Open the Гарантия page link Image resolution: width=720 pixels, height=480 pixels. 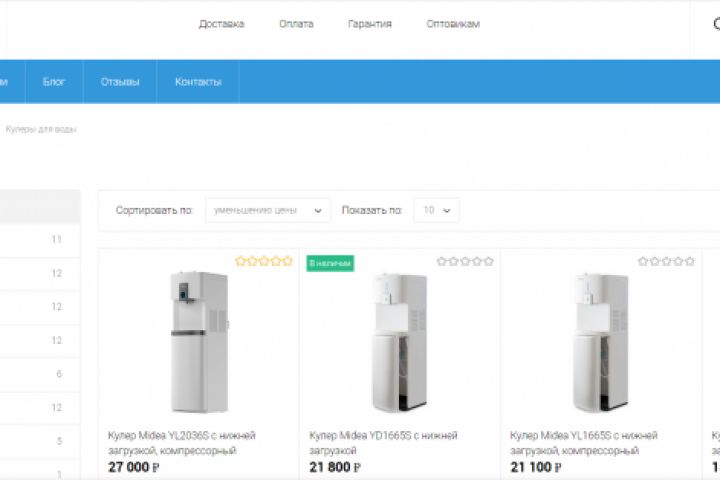370,24
